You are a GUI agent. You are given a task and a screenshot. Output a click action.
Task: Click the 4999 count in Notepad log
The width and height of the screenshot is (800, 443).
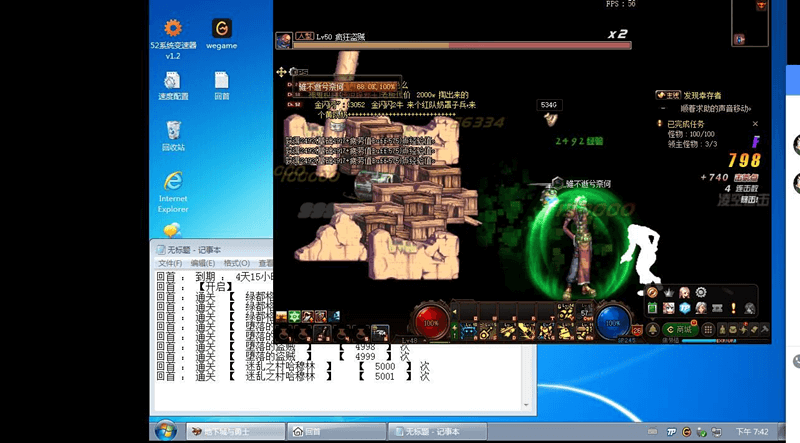click(365, 357)
